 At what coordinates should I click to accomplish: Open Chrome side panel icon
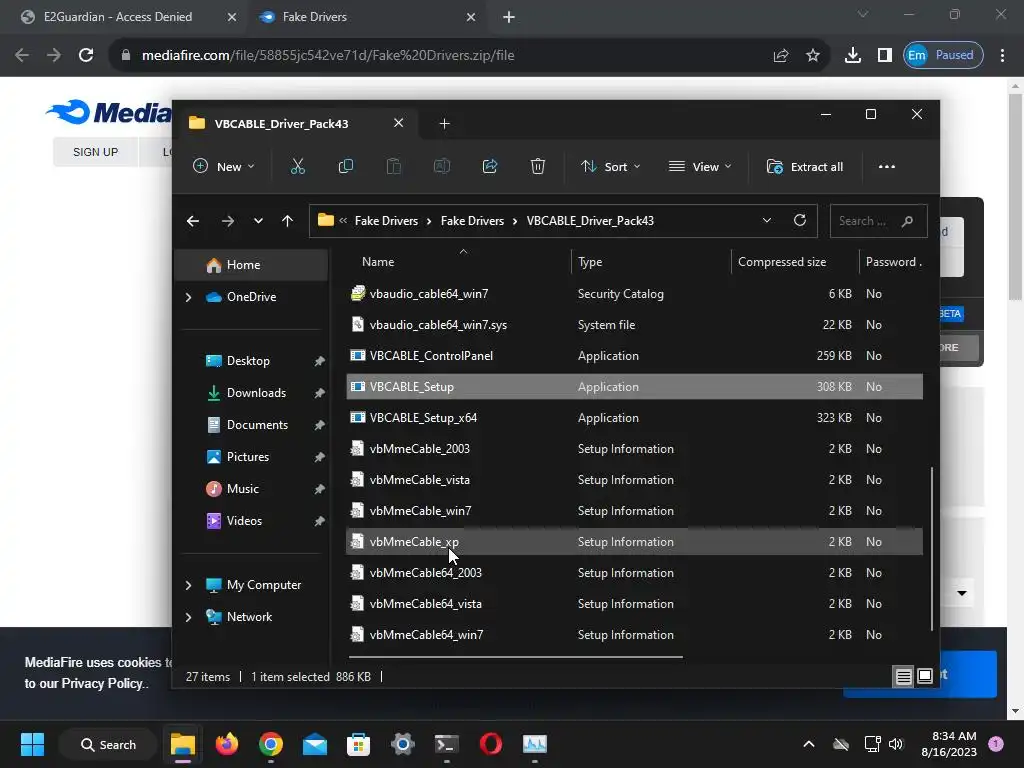click(x=884, y=55)
